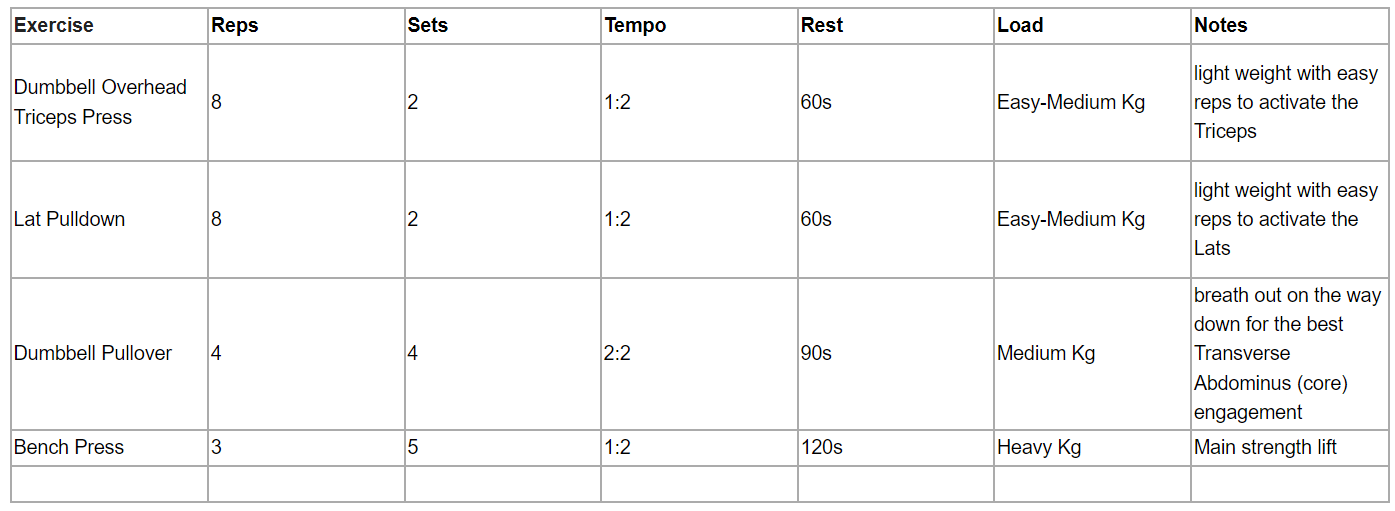Viewport: 1395px width, 511px height.
Task: Click the Reps column header cell
Action: tap(235, 26)
